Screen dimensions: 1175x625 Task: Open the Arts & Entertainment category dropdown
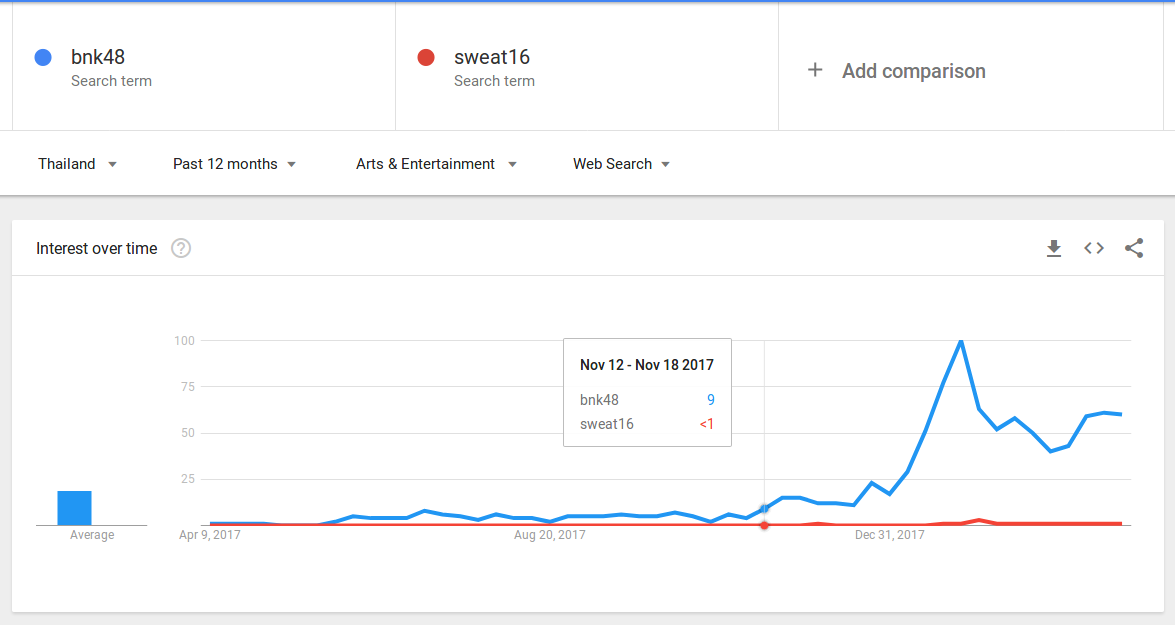(x=437, y=164)
